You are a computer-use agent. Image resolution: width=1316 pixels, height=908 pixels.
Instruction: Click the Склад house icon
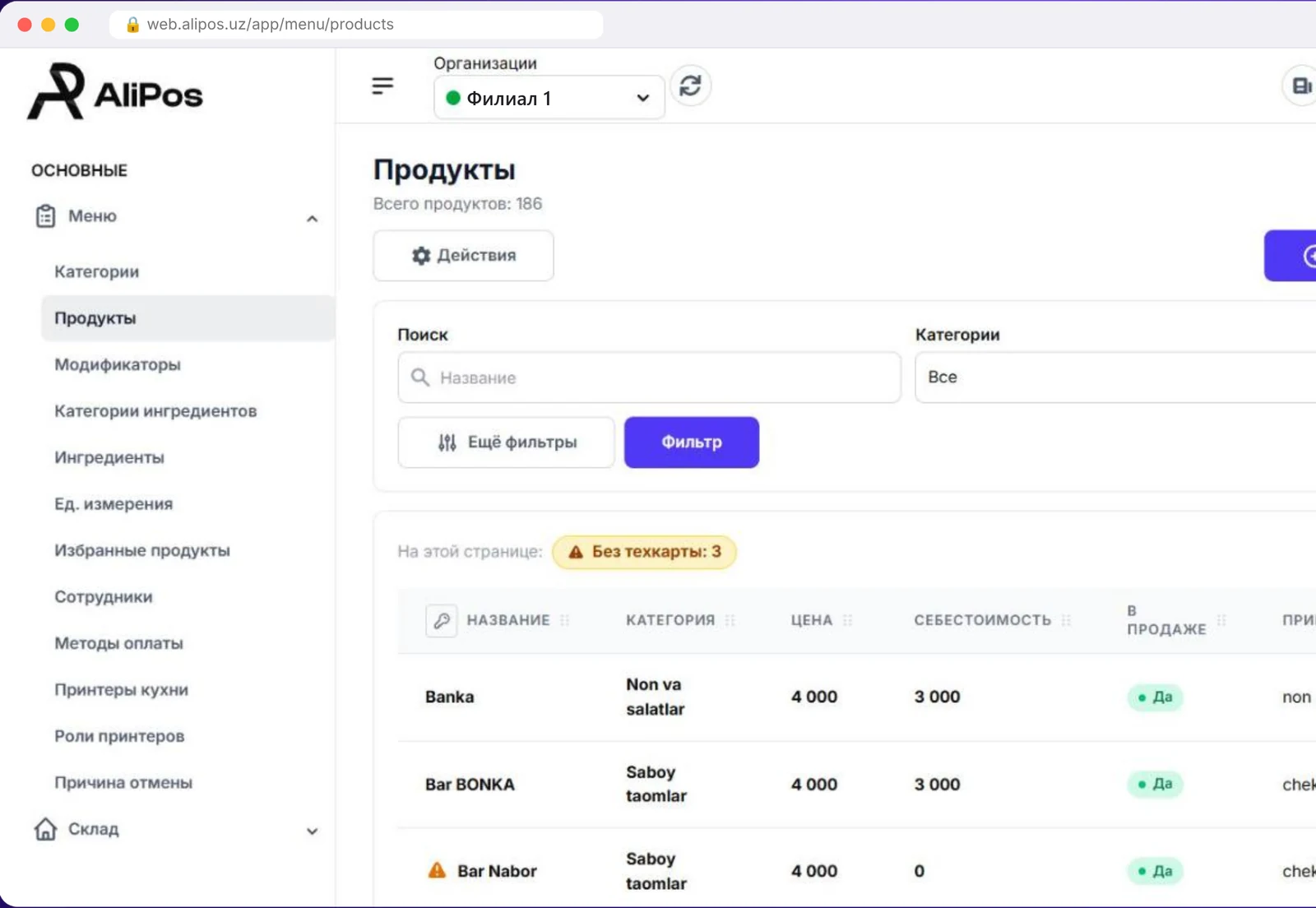pyautogui.click(x=45, y=829)
